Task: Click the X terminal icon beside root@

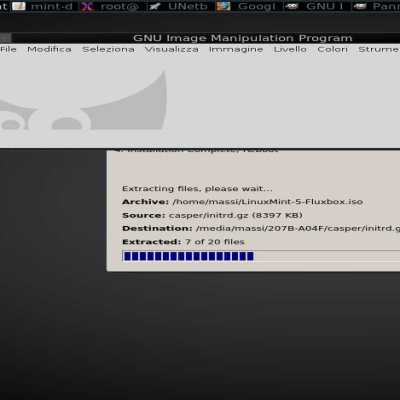Action: tap(87, 6)
